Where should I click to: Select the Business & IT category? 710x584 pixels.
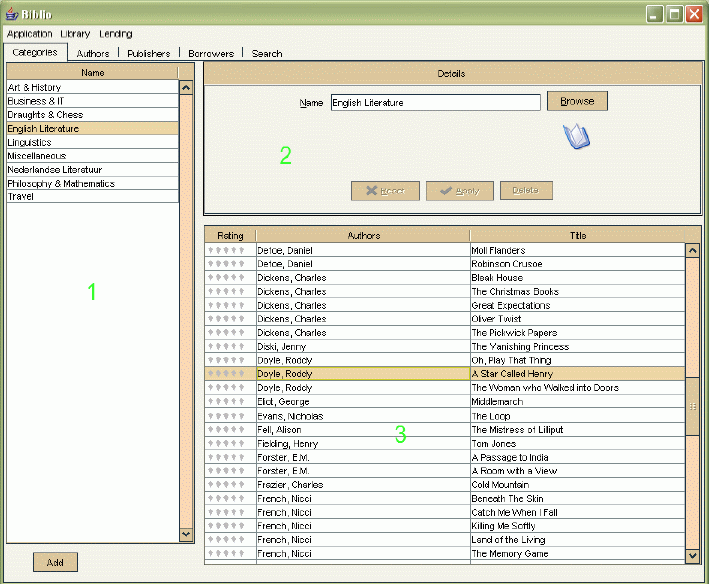[93, 101]
